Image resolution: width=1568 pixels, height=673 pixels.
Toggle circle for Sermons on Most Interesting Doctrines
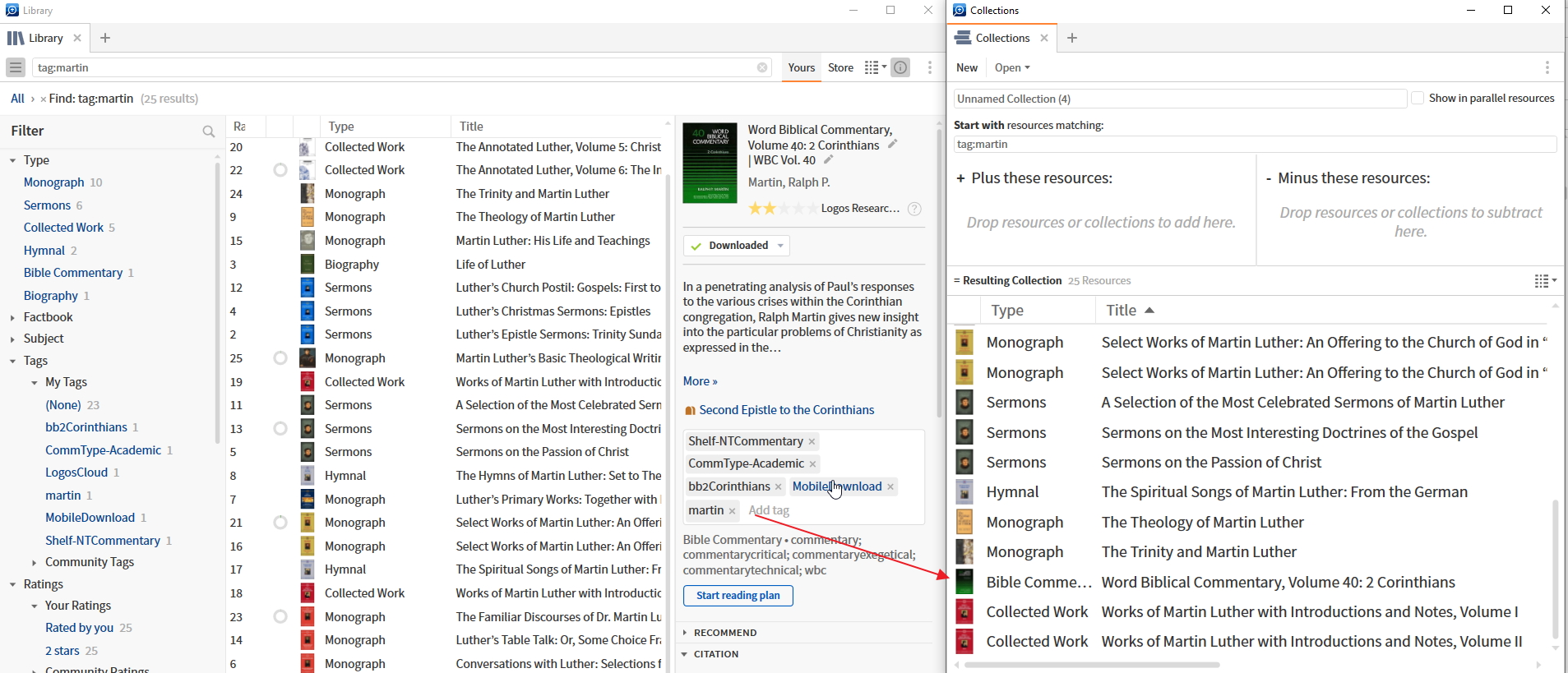coord(280,429)
